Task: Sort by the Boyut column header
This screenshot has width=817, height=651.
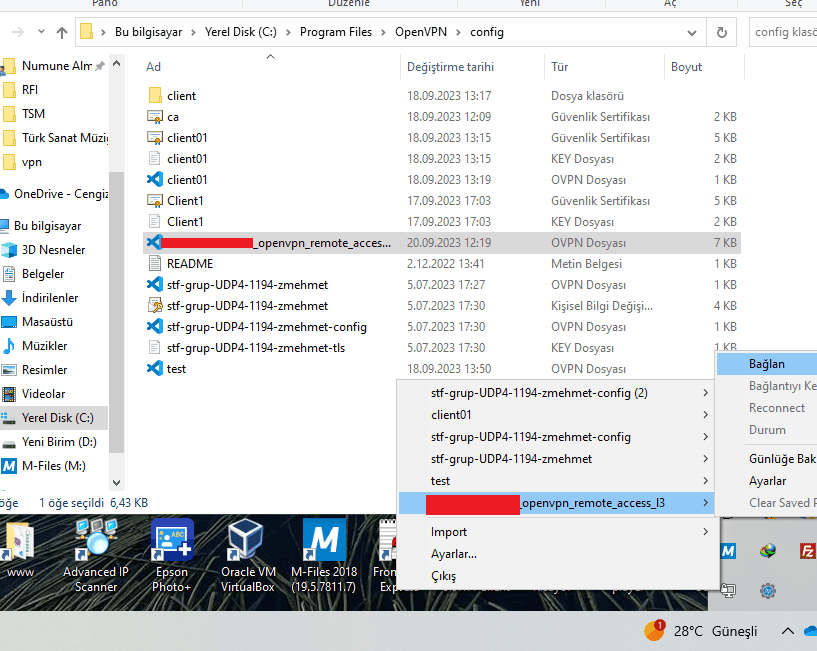Action: (x=686, y=67)
